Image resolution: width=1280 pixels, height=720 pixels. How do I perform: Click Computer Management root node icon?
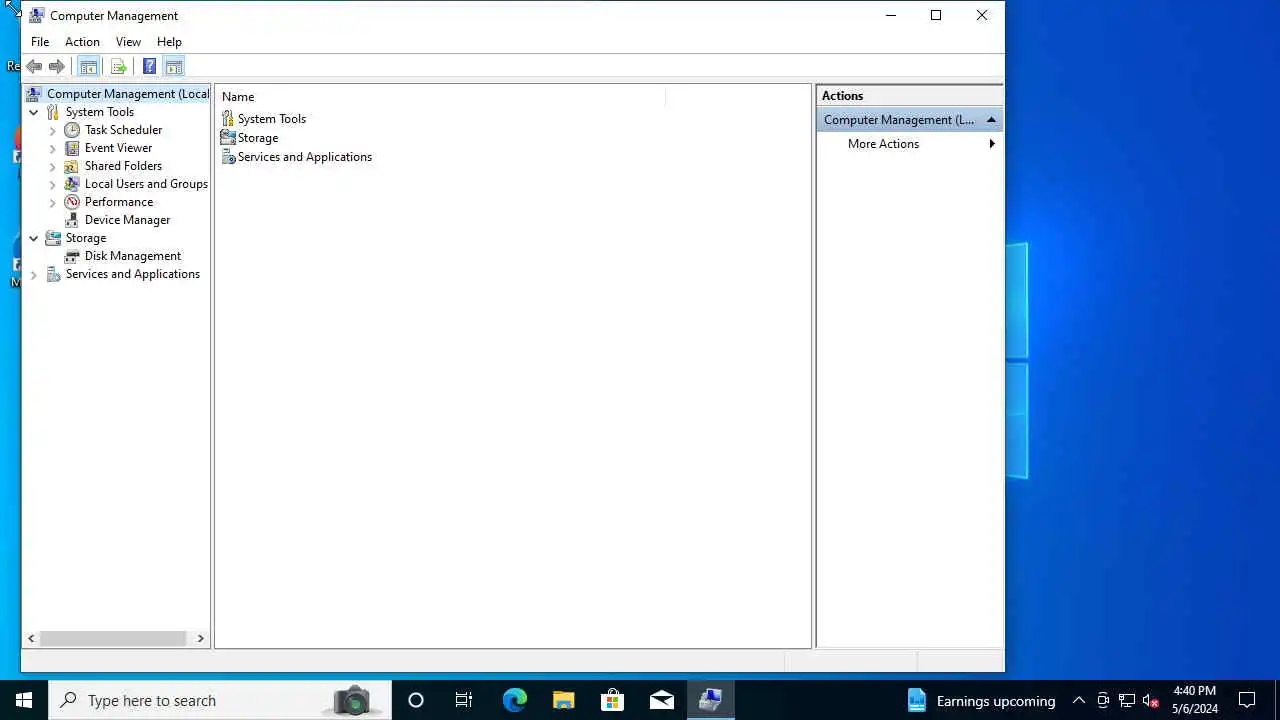35,94
